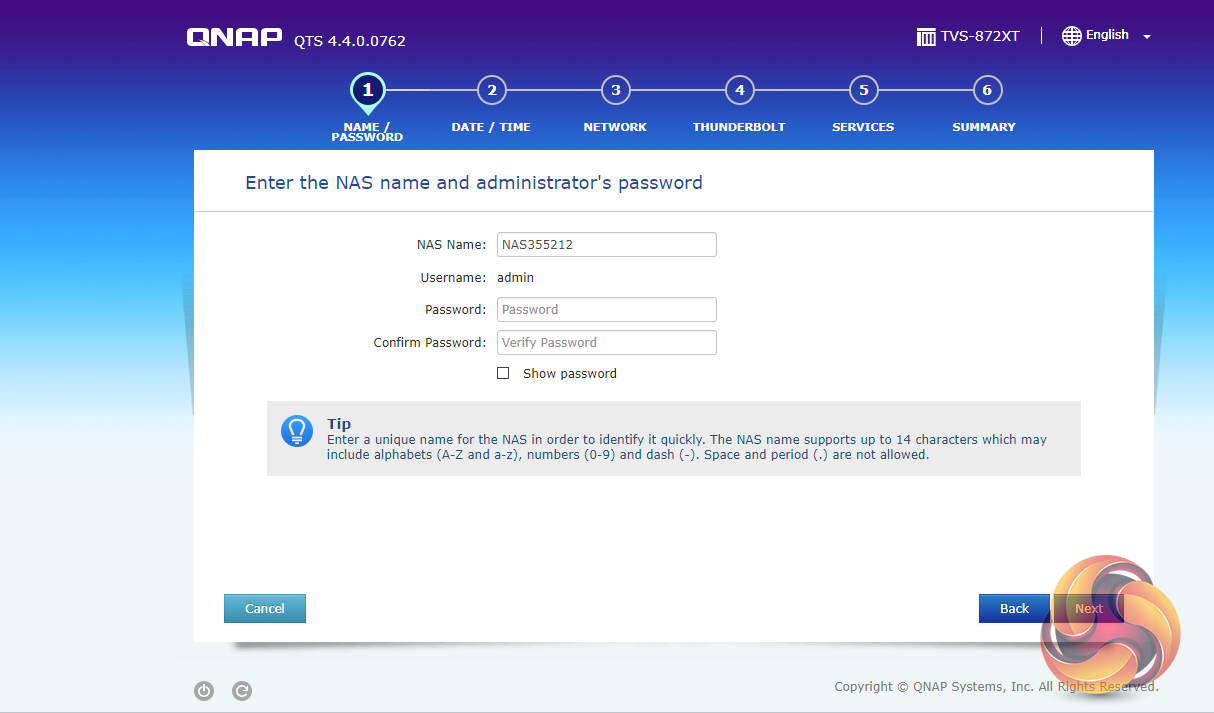Click the 'Password:' field label
Screen dimensions: 1214x713
click(x=455, y=309)
